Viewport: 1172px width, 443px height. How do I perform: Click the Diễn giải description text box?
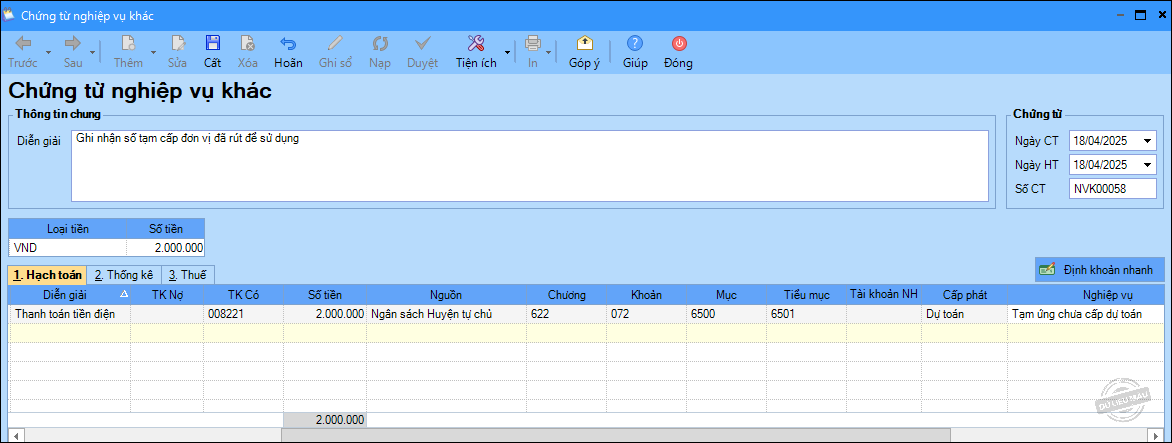pyautogui.click(x=530, y=166)
